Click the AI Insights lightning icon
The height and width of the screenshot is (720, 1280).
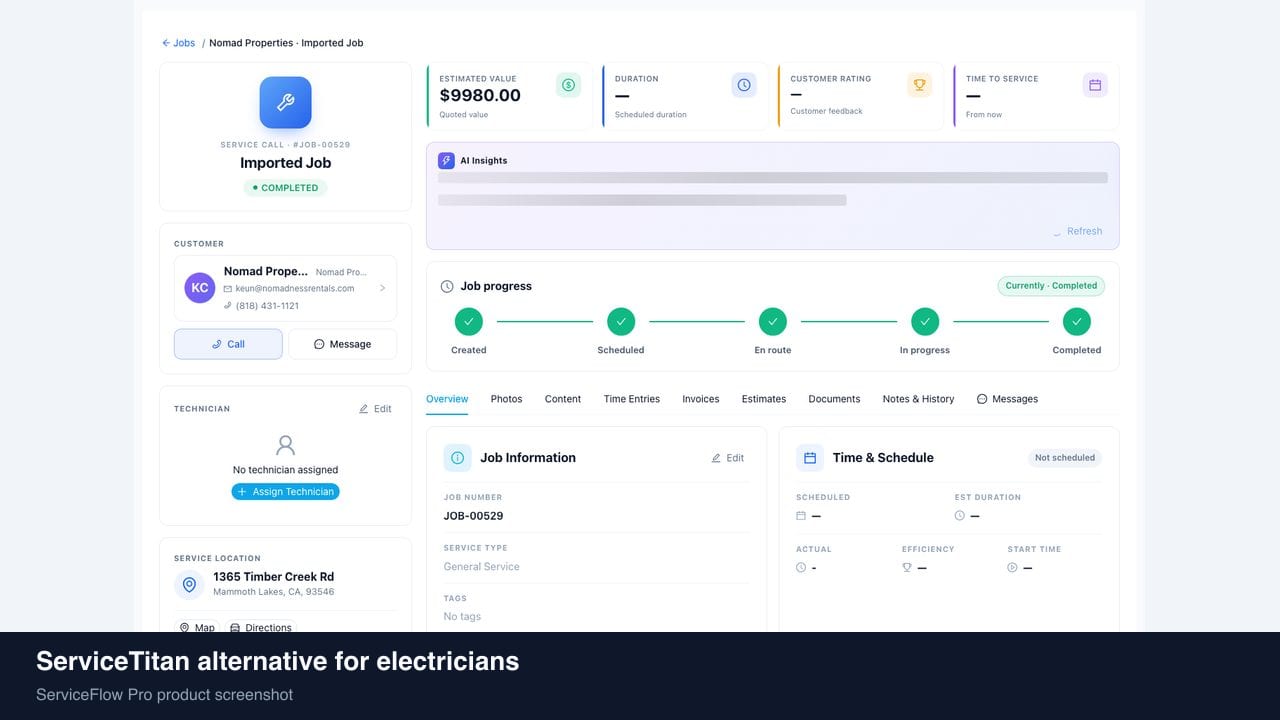click(446, 160)
